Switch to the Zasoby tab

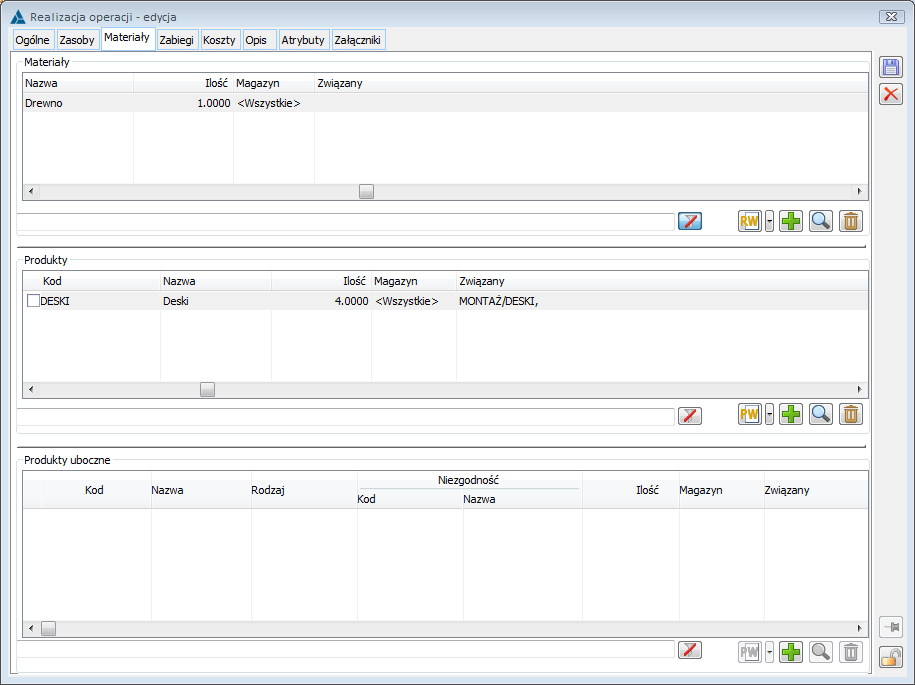coord(77,40)
